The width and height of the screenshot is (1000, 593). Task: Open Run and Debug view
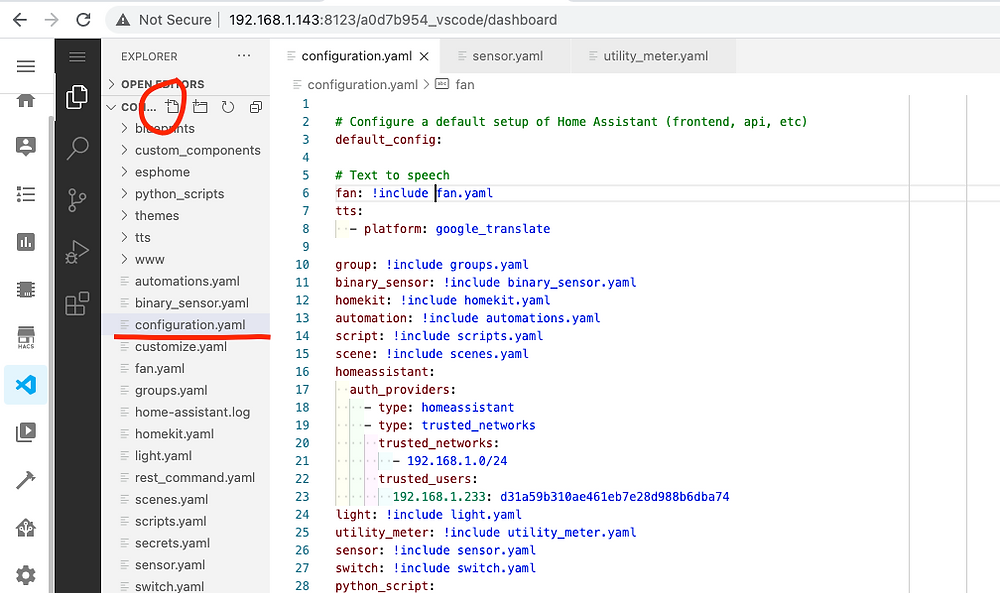tap(77, 252)
